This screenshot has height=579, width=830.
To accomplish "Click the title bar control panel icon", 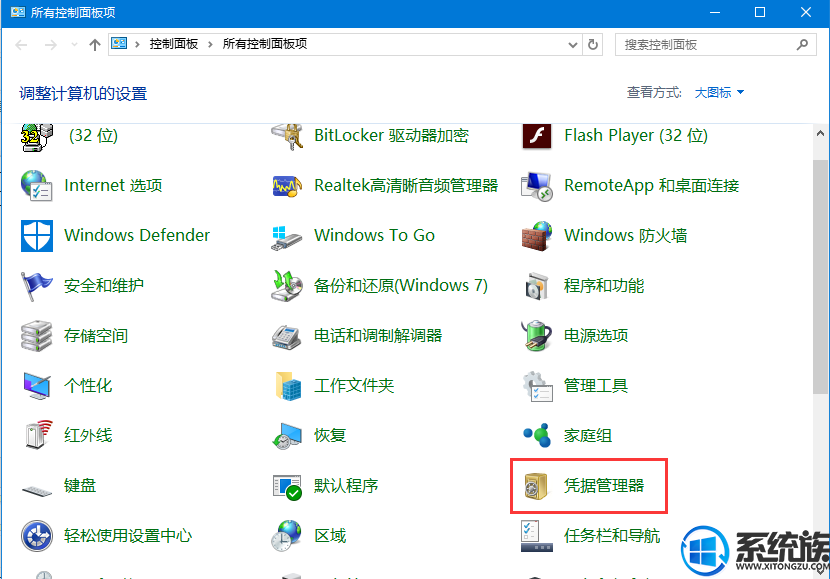I will (x=17, y=12).
